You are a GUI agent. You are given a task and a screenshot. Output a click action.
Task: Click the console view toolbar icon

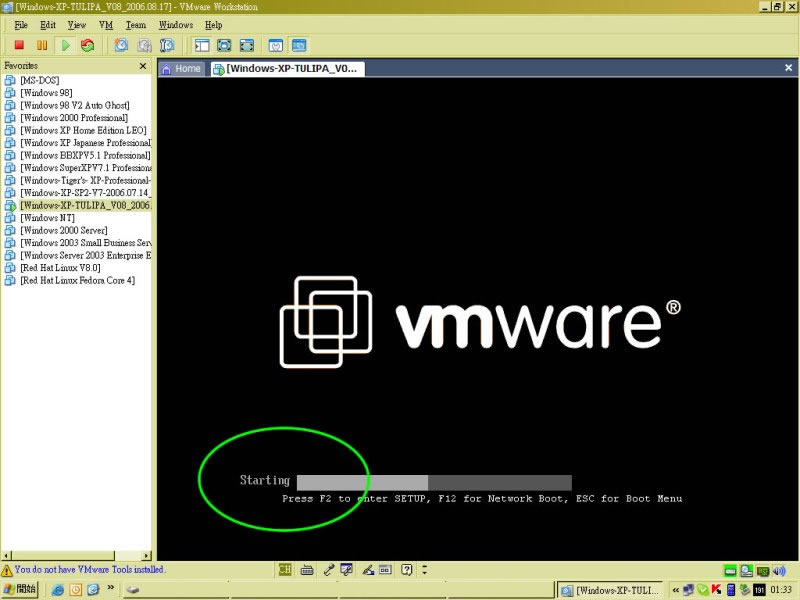(299, 45)
